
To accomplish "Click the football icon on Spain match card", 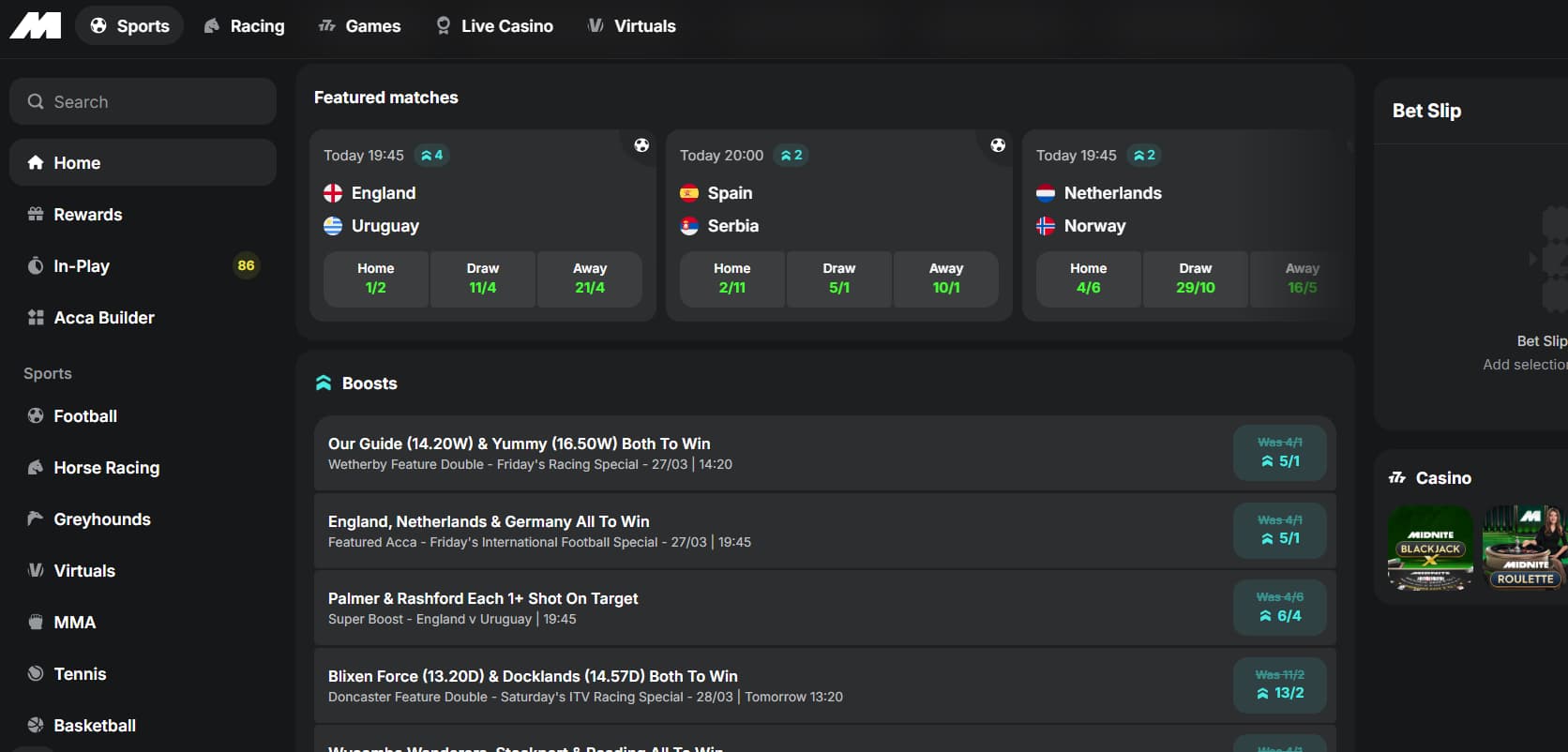I will pos(998,145).
